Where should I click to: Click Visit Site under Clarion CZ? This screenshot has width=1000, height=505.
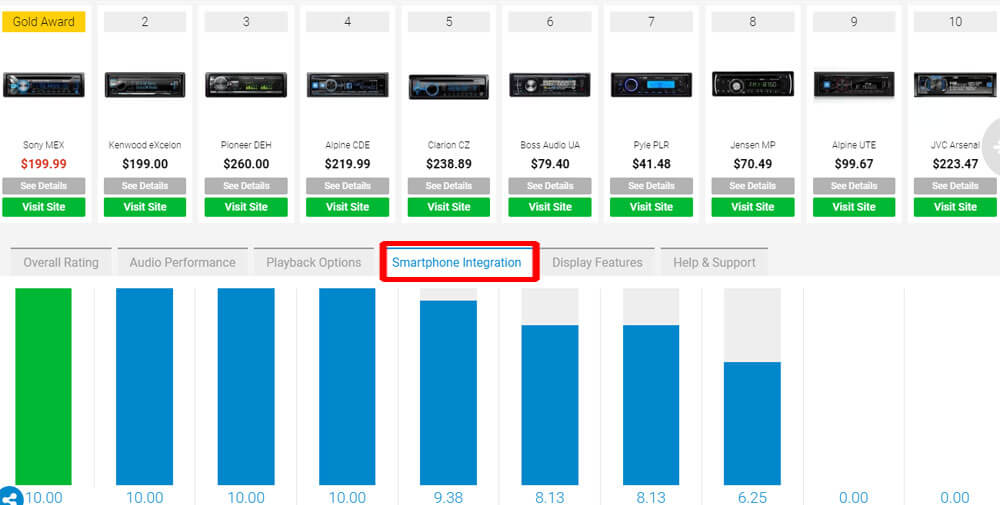[x=449, y=207]
